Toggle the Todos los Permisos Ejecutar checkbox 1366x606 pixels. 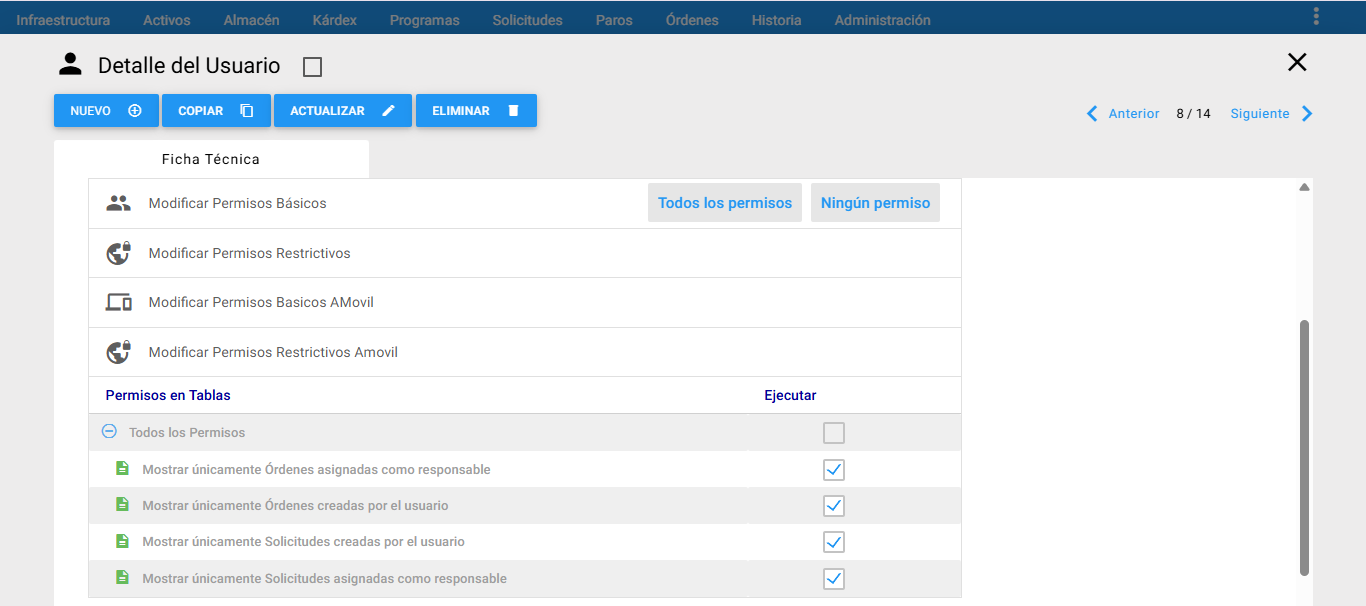(834, 433)
